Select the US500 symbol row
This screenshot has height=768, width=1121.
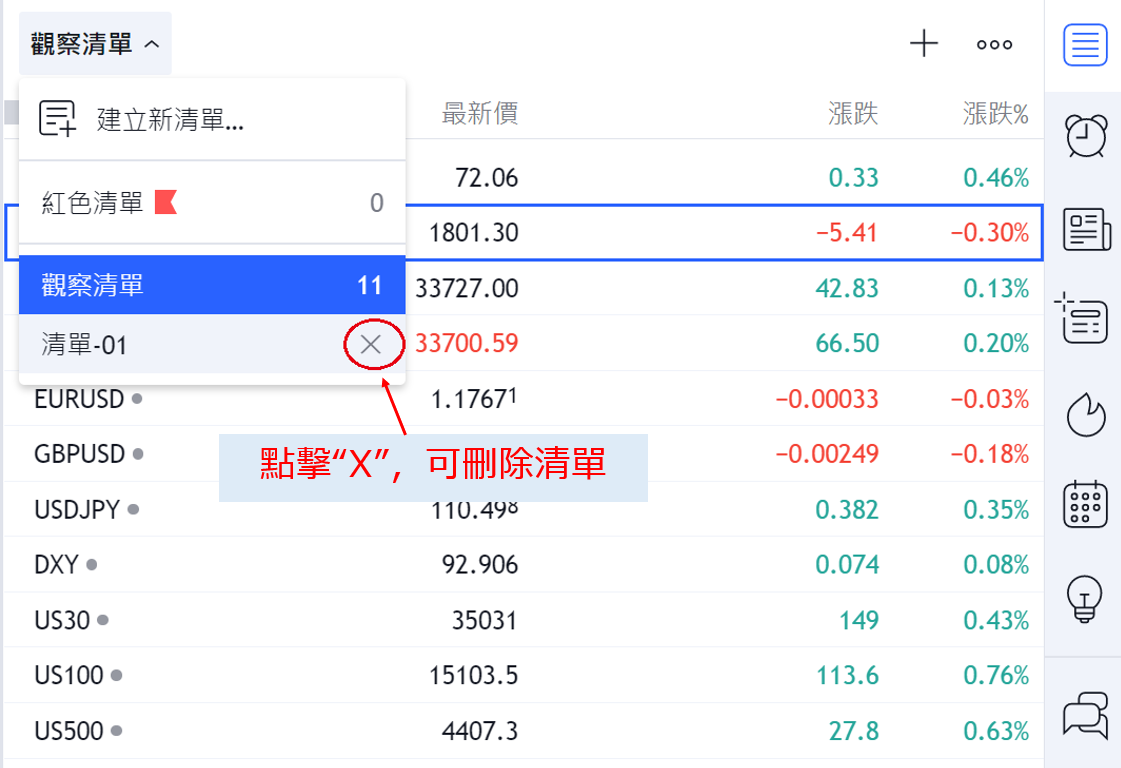tap(523, 731)
